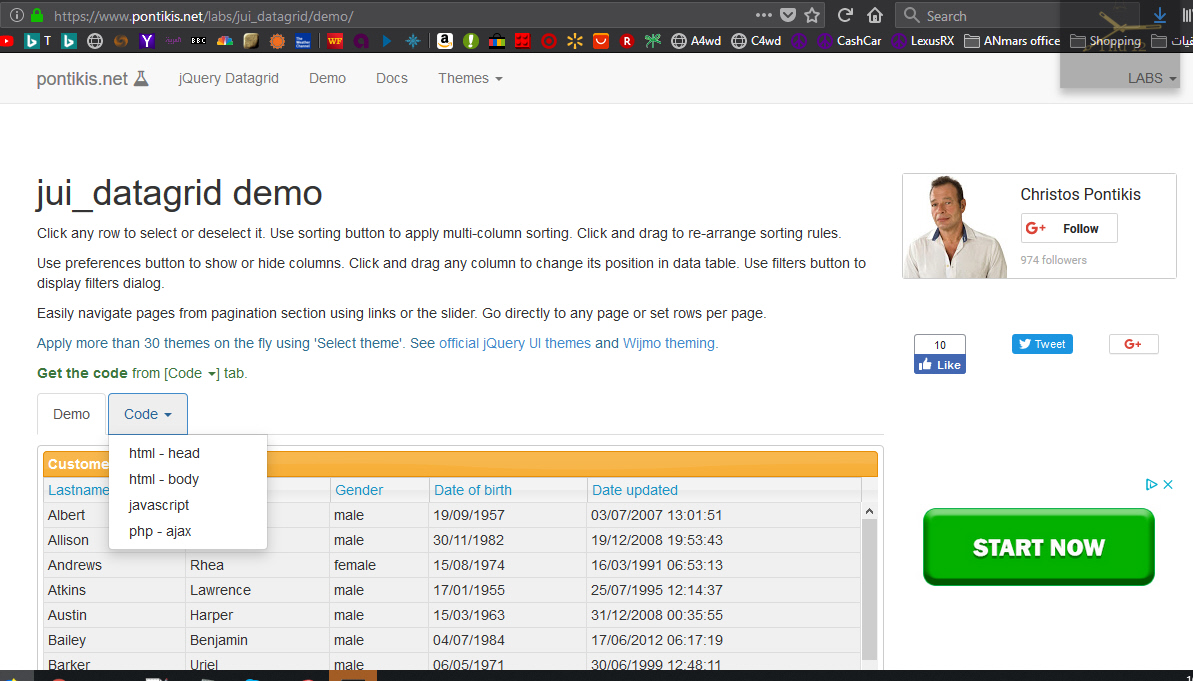Open the Amazon bookmark icon

(444, 41)
